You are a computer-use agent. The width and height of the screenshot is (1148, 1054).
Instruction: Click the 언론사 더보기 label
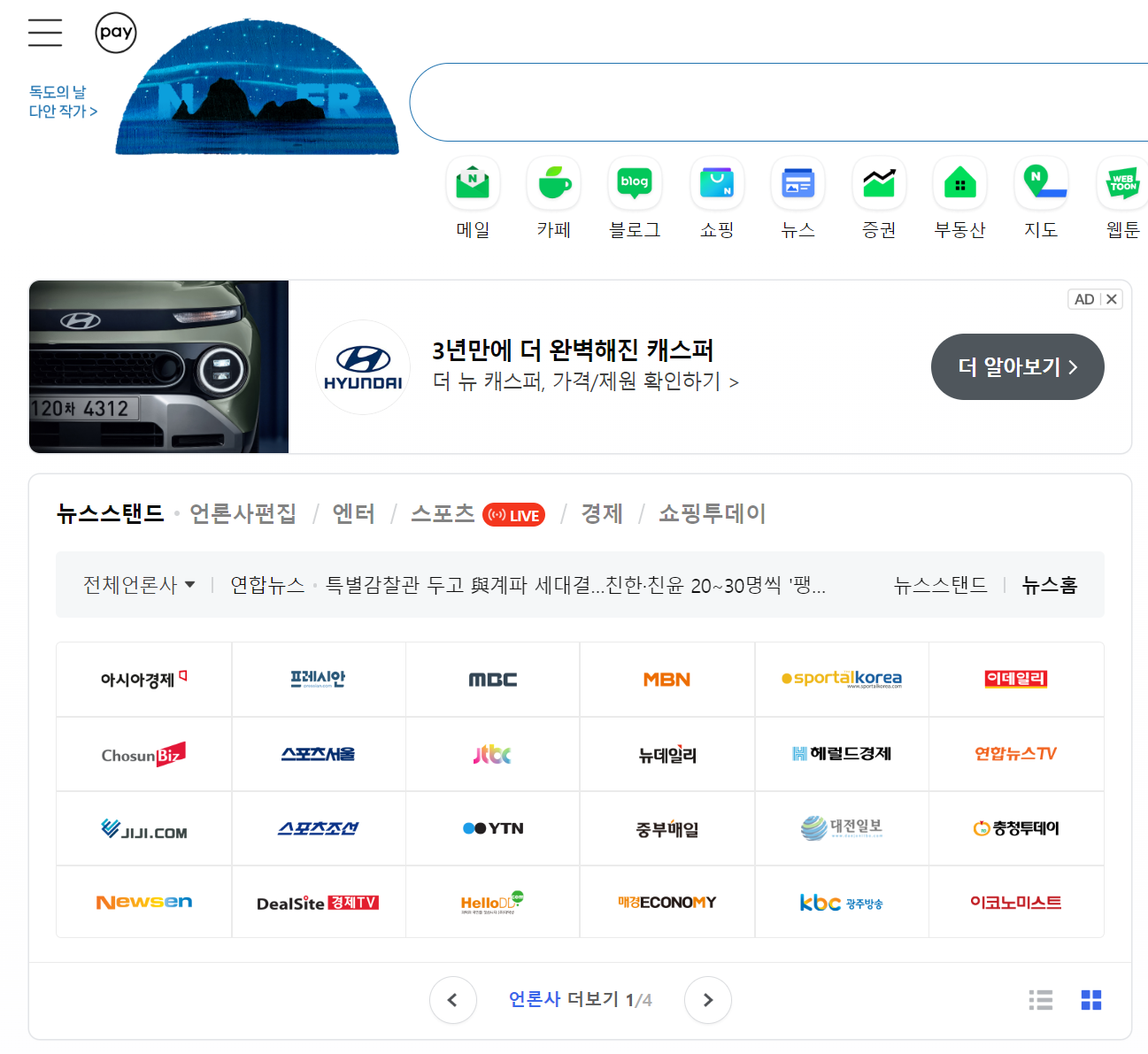tap(564, 999)
